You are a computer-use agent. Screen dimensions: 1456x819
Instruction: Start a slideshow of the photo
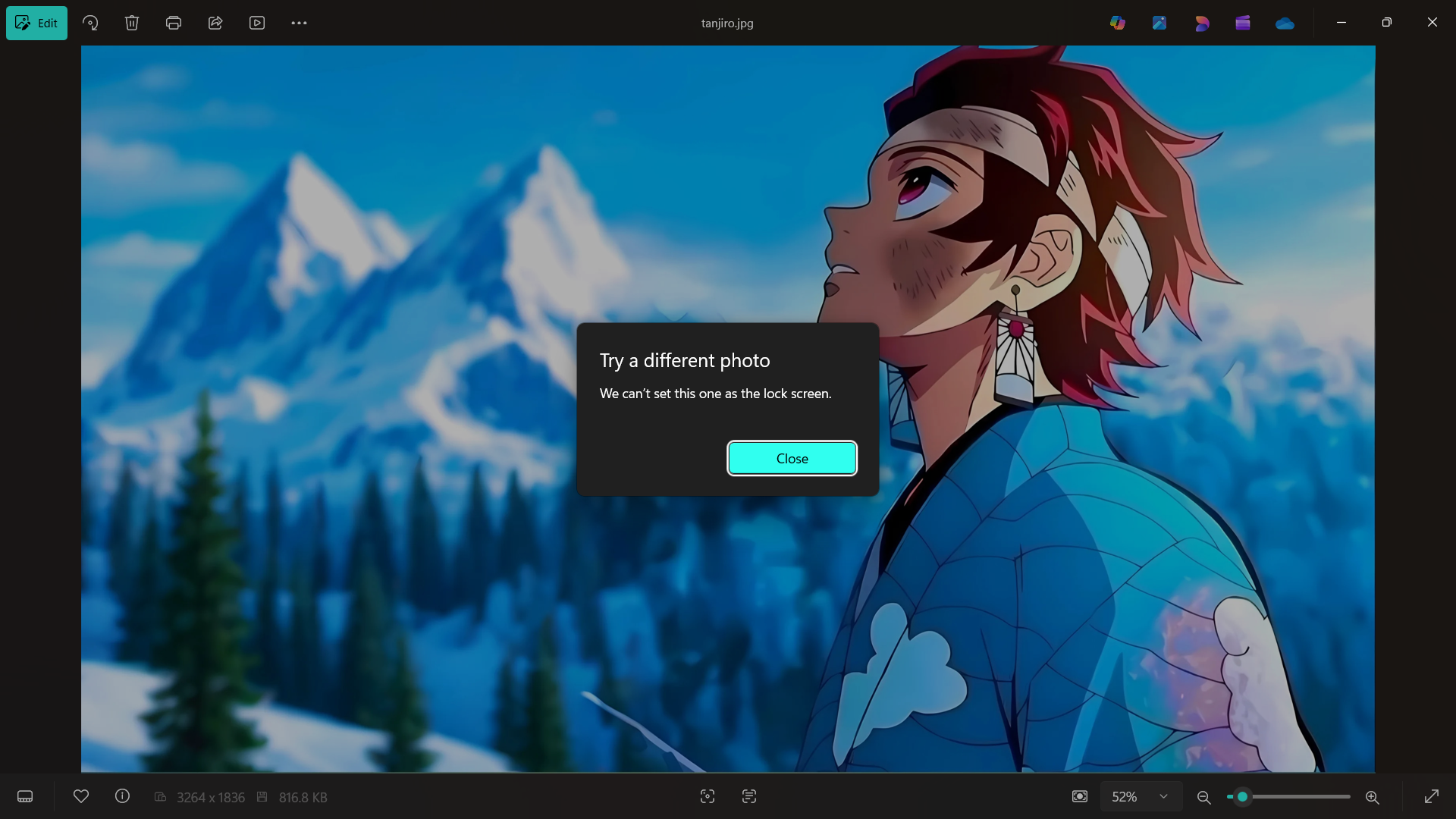coord(257,23)
